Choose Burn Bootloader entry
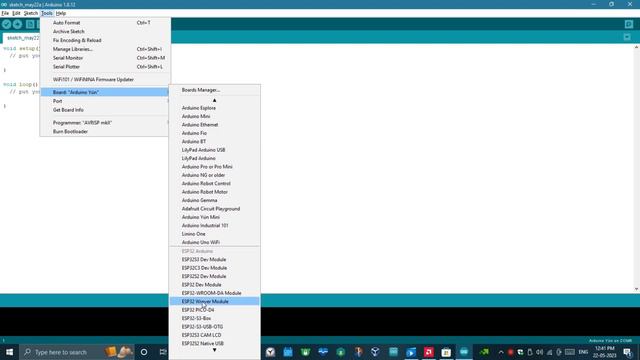The image size is (640, 360). point(105,131)
